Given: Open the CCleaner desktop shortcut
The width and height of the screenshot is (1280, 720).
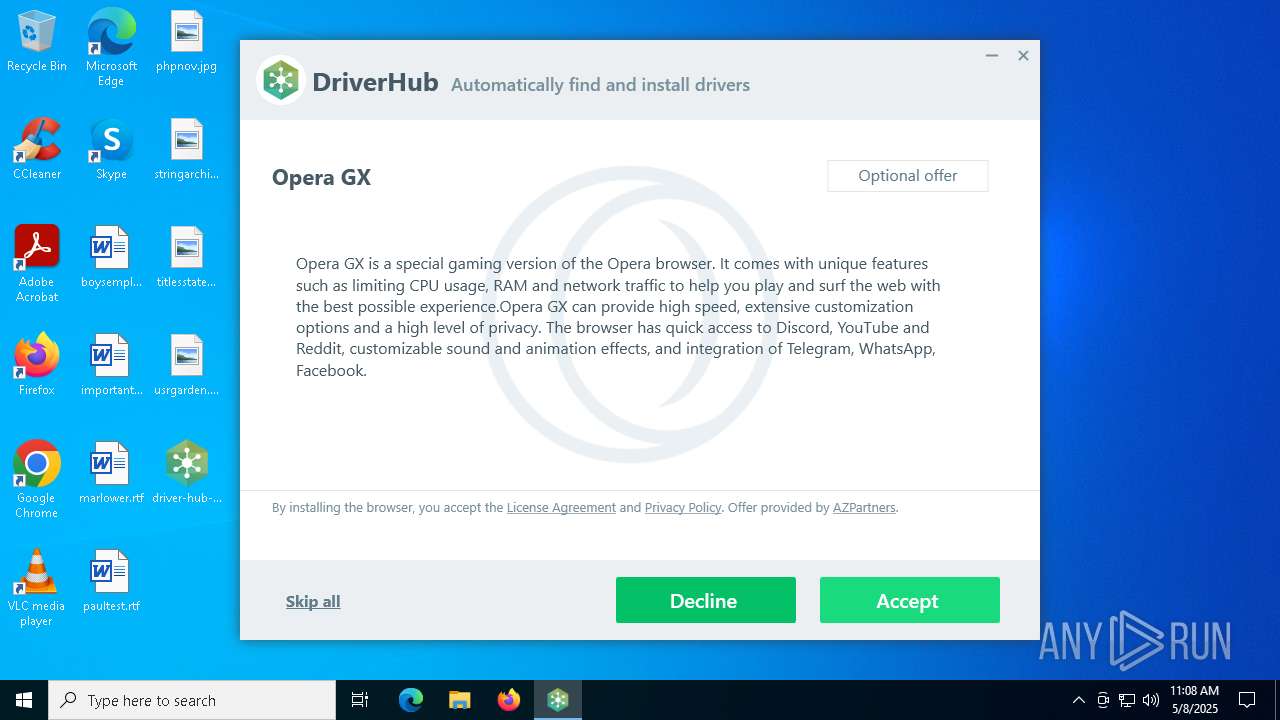Looking at the screenshot, I should pyautogui.click(x=37, y=150).
